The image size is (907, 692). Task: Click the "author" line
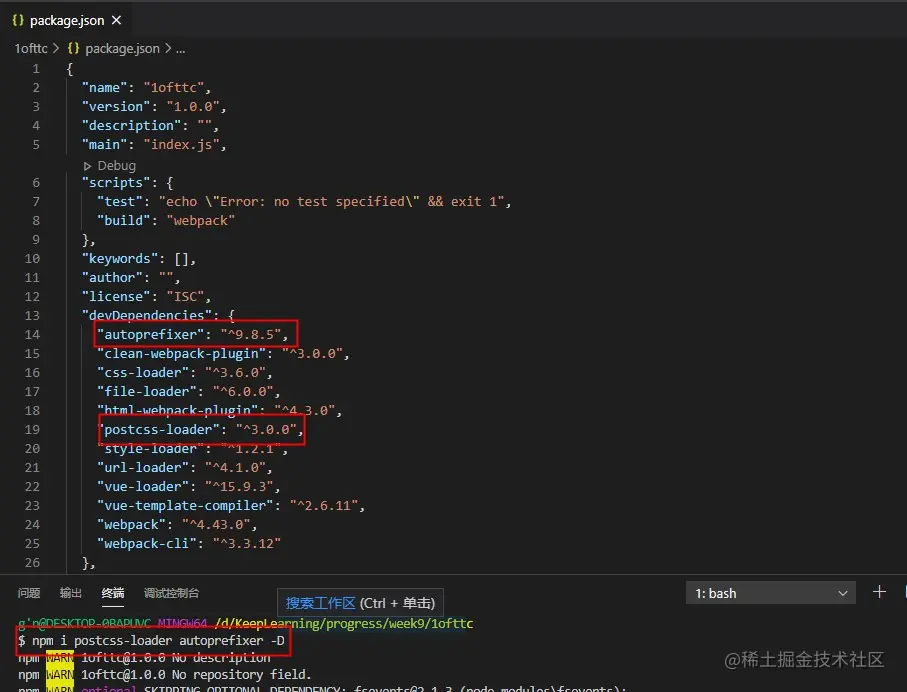[x=131, y=278]
